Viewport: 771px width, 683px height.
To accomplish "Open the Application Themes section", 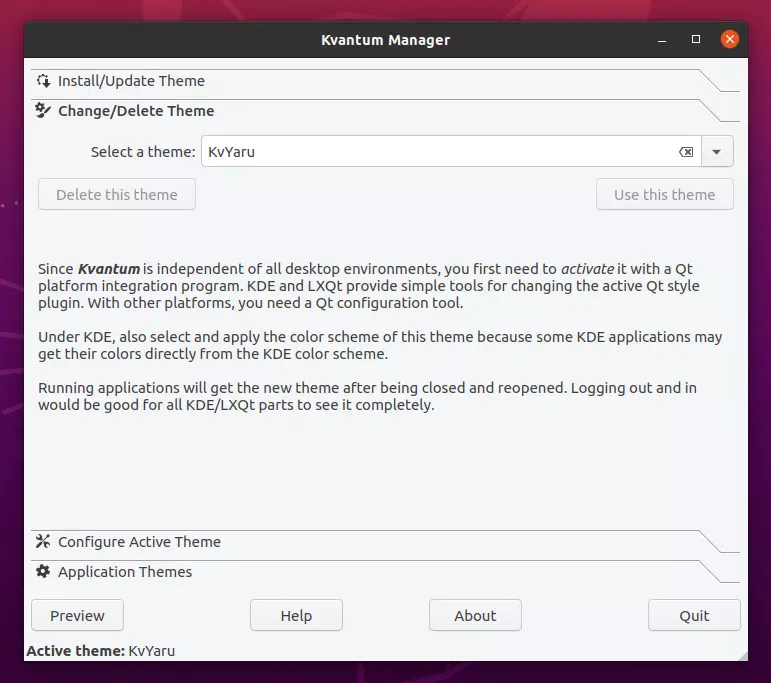I will coord(385,571).
